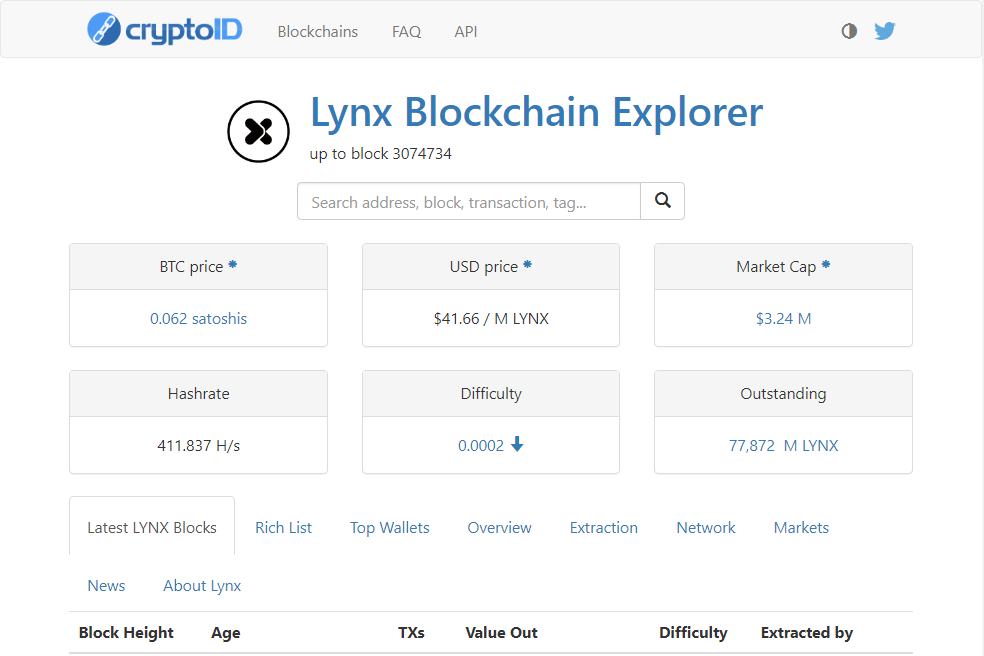Viewport: 984px width, 656px height.
Task: Click the Lynx coin logo
Action: (259, 131)
